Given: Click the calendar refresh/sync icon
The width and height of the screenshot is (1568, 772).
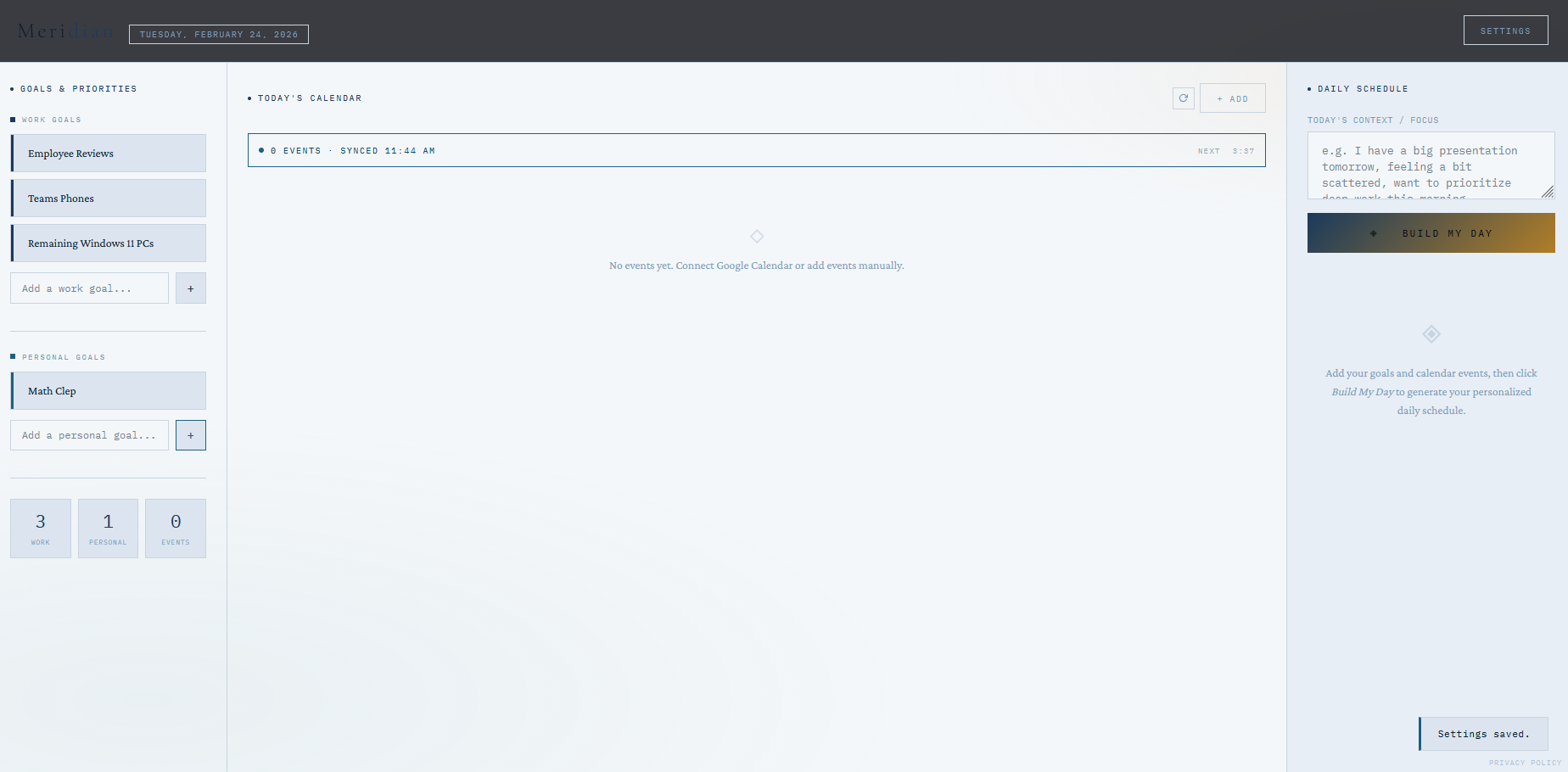Looking at the screenshot, I should click(x=1183, y=98).
